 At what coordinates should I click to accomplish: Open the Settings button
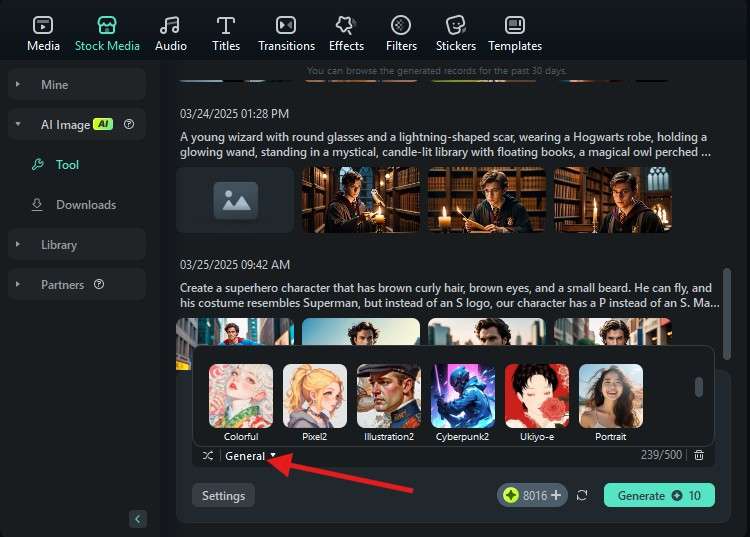coord(223,495)
